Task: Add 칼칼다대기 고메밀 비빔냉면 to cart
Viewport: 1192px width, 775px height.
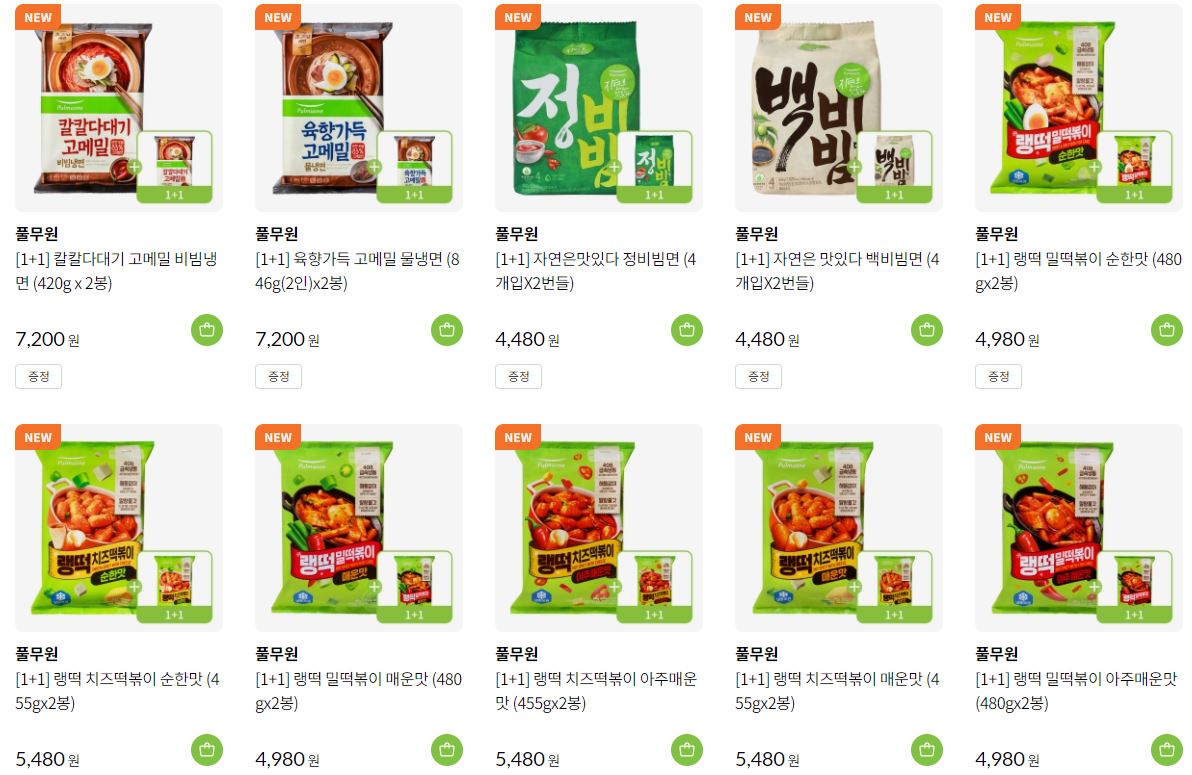Action: pyautogui.click(x=207, y=330)
